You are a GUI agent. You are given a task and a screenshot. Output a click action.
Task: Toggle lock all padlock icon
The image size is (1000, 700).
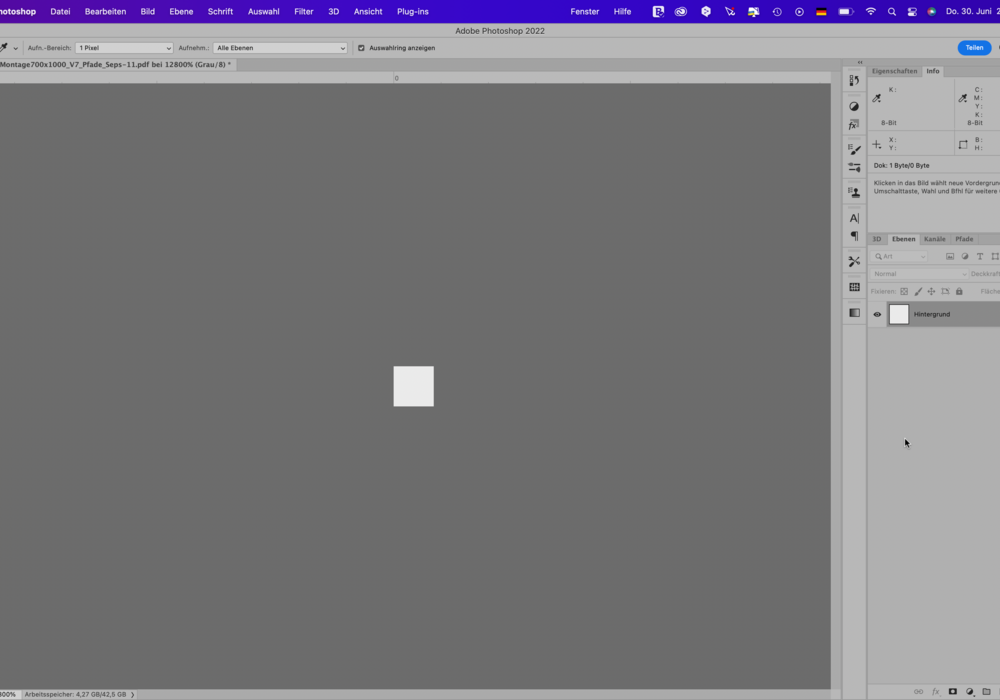pyautogui.click(x=959, y=291)
